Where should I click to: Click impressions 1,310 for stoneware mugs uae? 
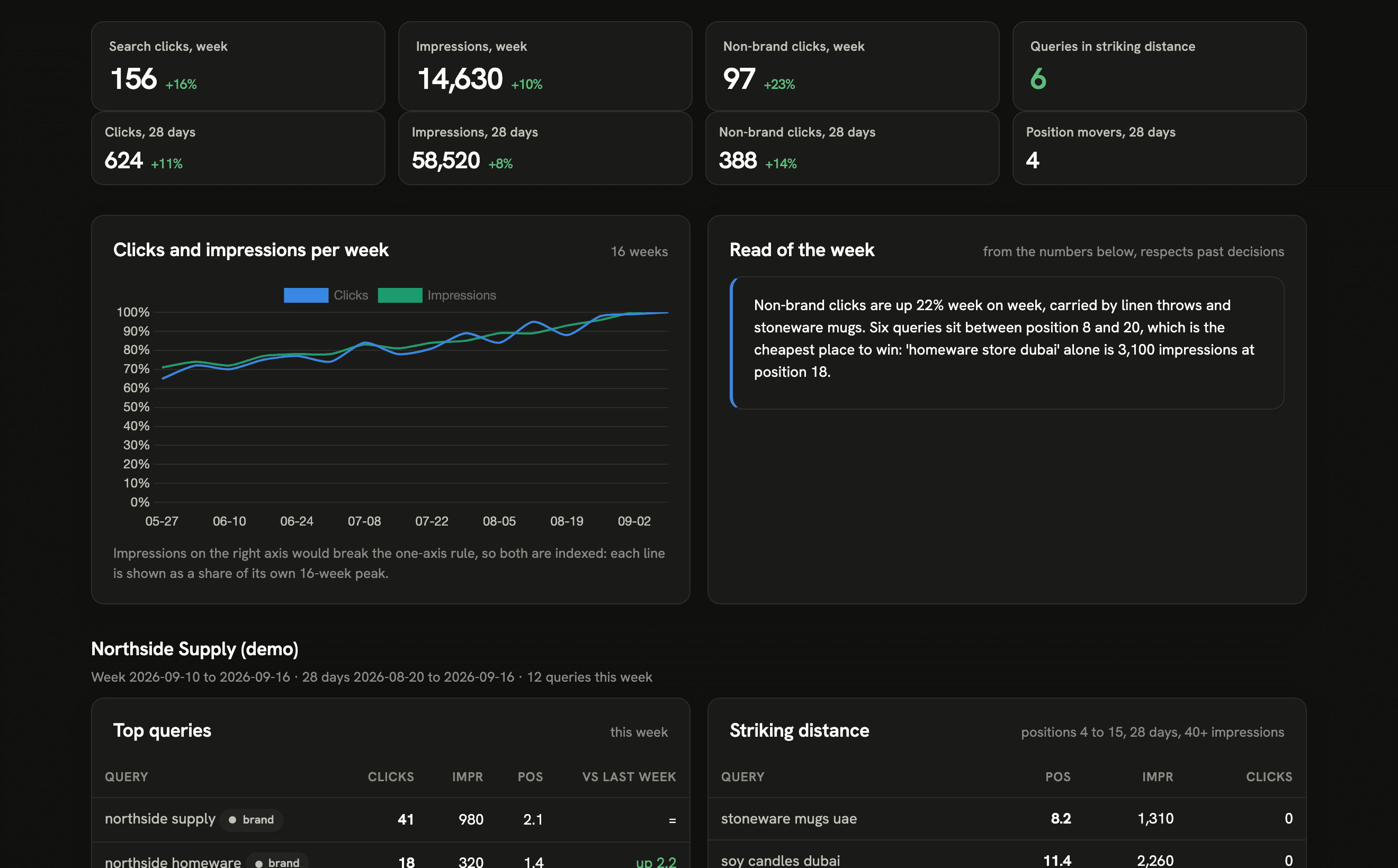(x=1155, y=819)
